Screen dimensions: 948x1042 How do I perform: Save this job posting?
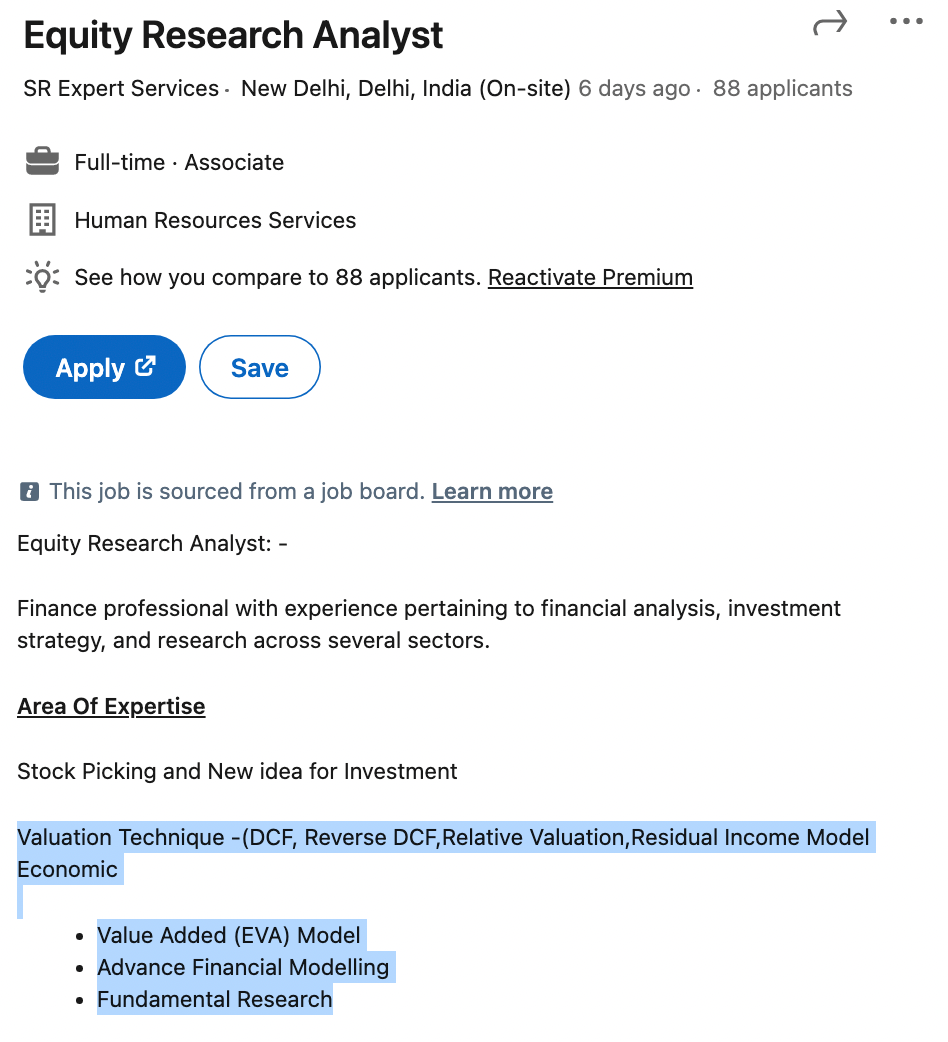260,368
